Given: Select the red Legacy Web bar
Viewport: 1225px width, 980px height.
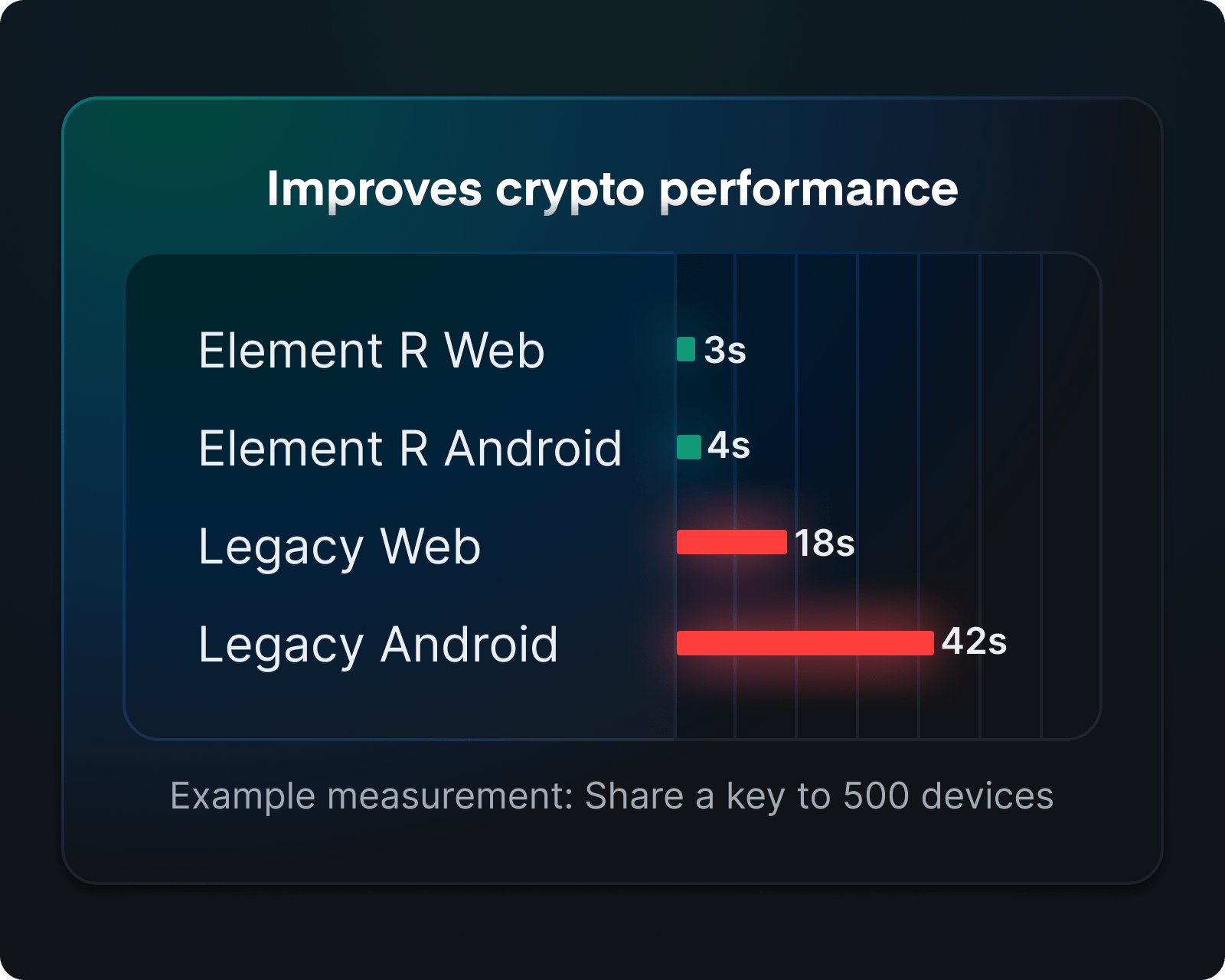Looking at the screenshot, I should coord(732,542).
